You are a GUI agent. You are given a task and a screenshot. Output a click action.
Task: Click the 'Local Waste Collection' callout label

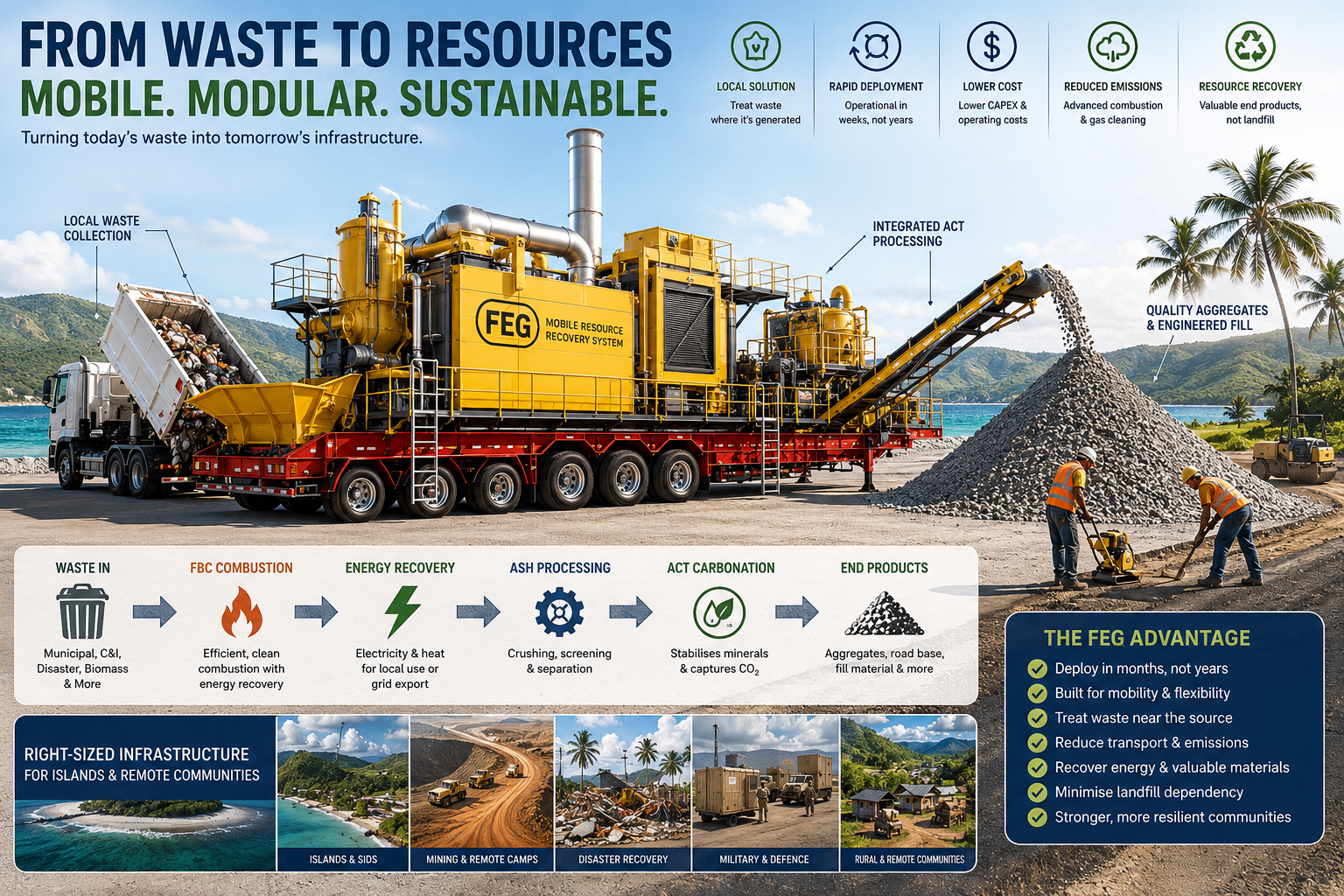click(x=101, y=228)
